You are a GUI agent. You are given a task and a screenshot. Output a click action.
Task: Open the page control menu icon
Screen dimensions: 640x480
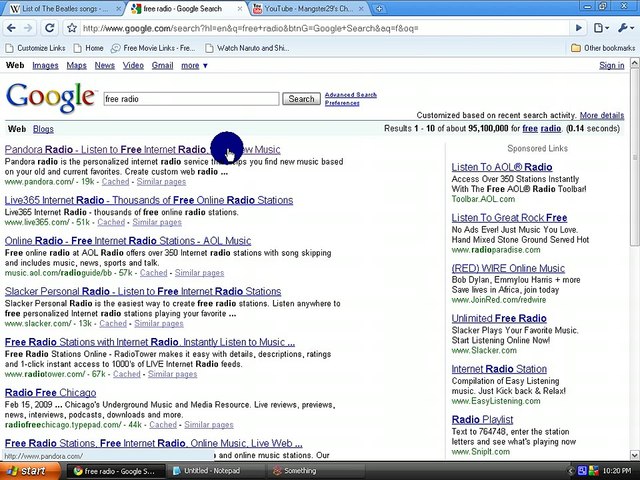coord(601,28)
